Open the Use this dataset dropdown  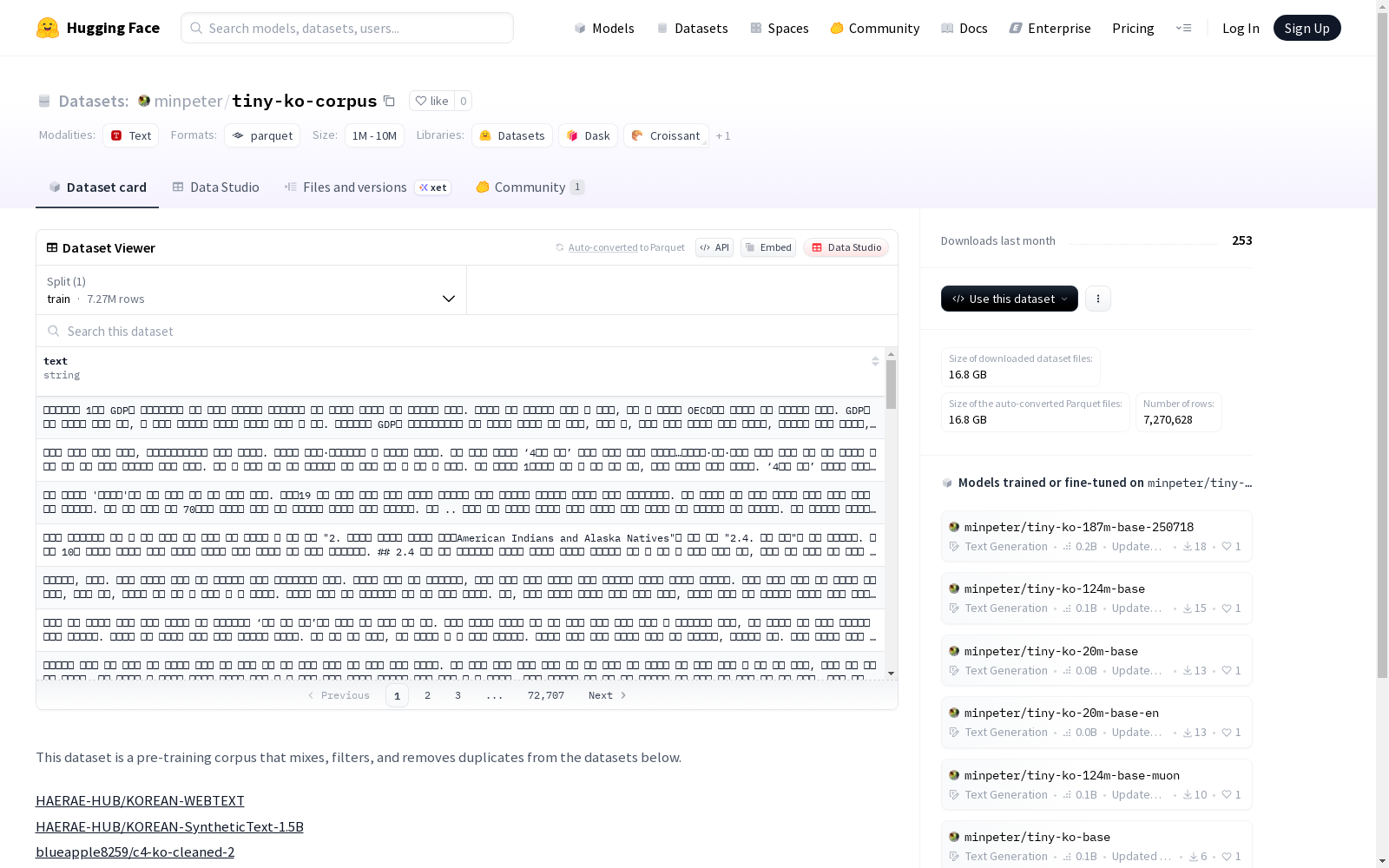click(x=1010, y=299)
